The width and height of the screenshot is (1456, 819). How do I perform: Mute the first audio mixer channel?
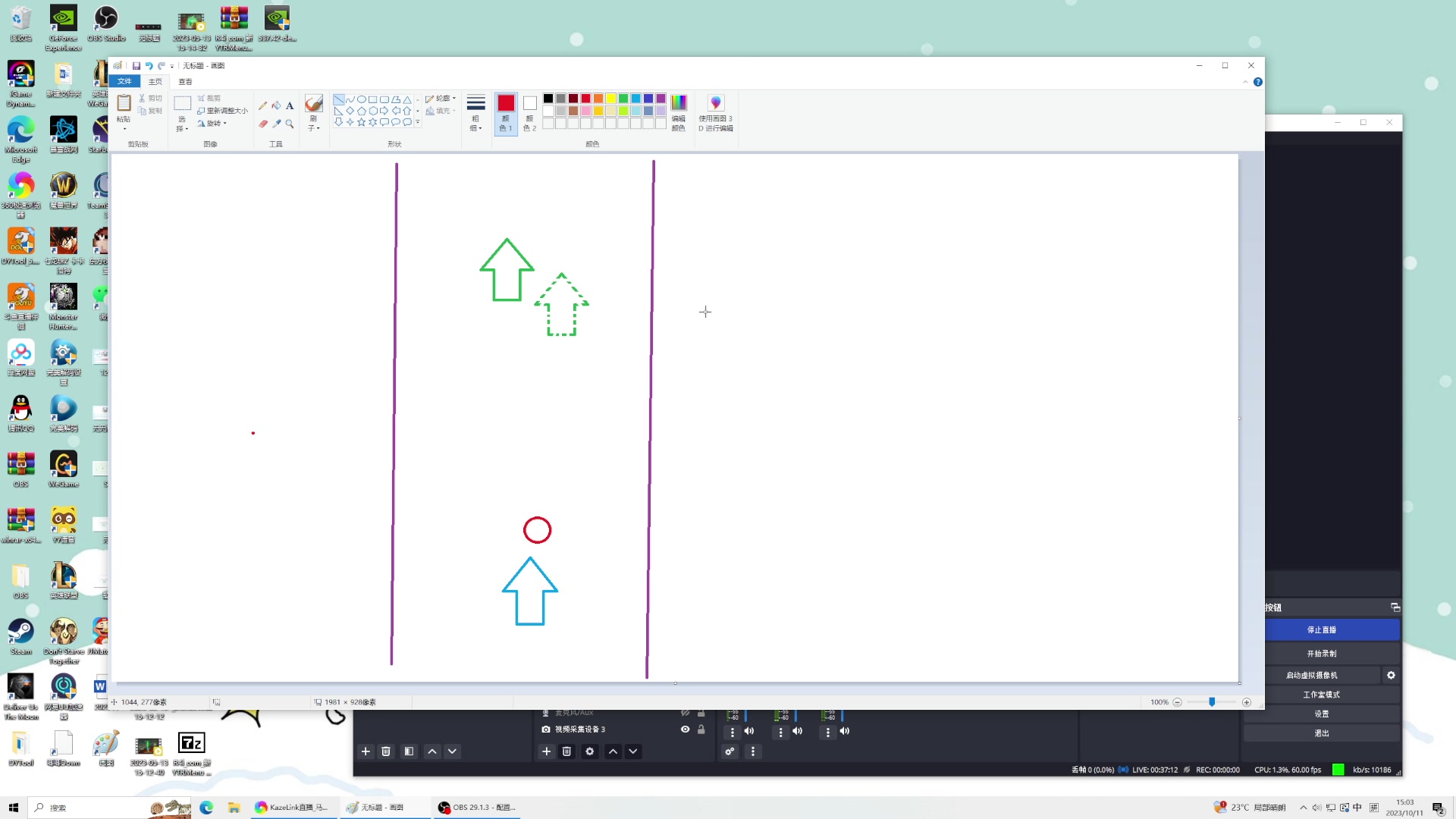click(x=749, y=732)
